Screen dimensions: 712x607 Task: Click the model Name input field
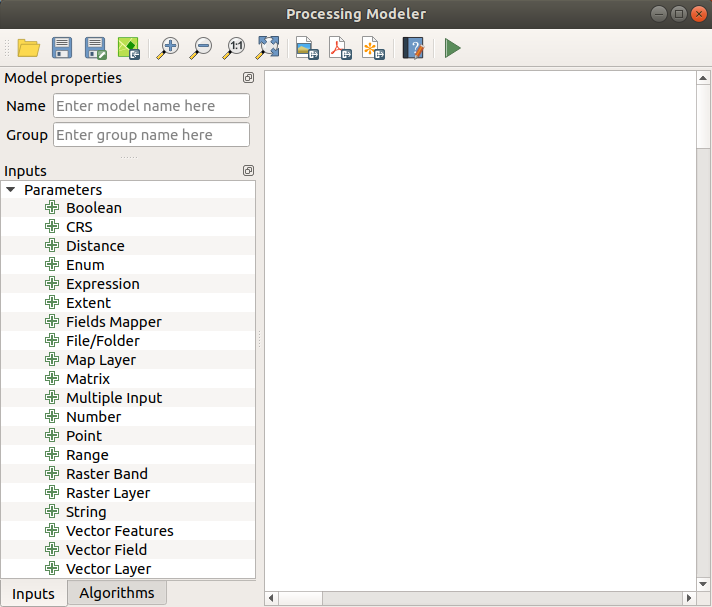click(x=151, y=106)
